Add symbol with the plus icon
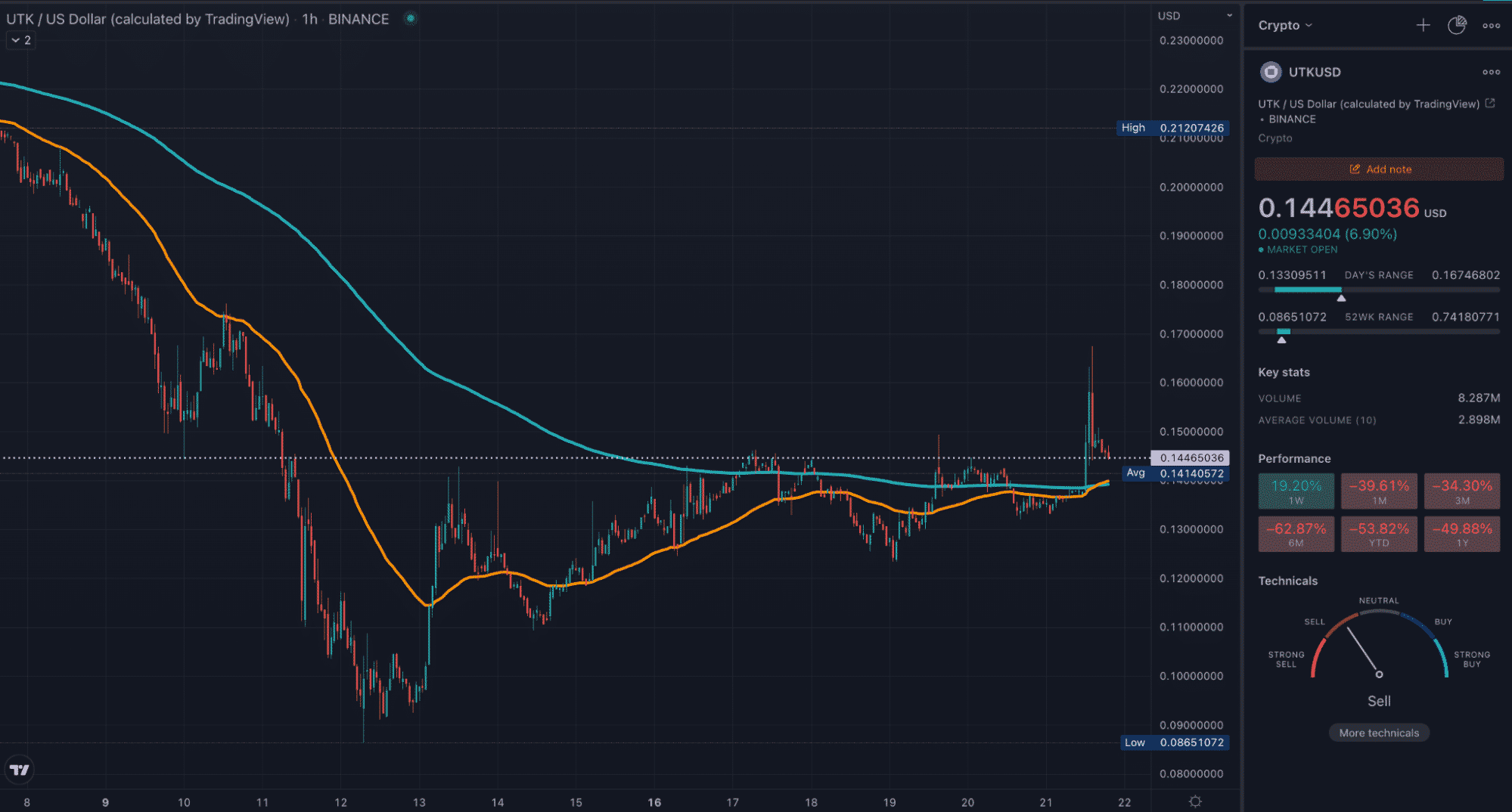Screen dimensions: 1512x812 (1423, 25)
